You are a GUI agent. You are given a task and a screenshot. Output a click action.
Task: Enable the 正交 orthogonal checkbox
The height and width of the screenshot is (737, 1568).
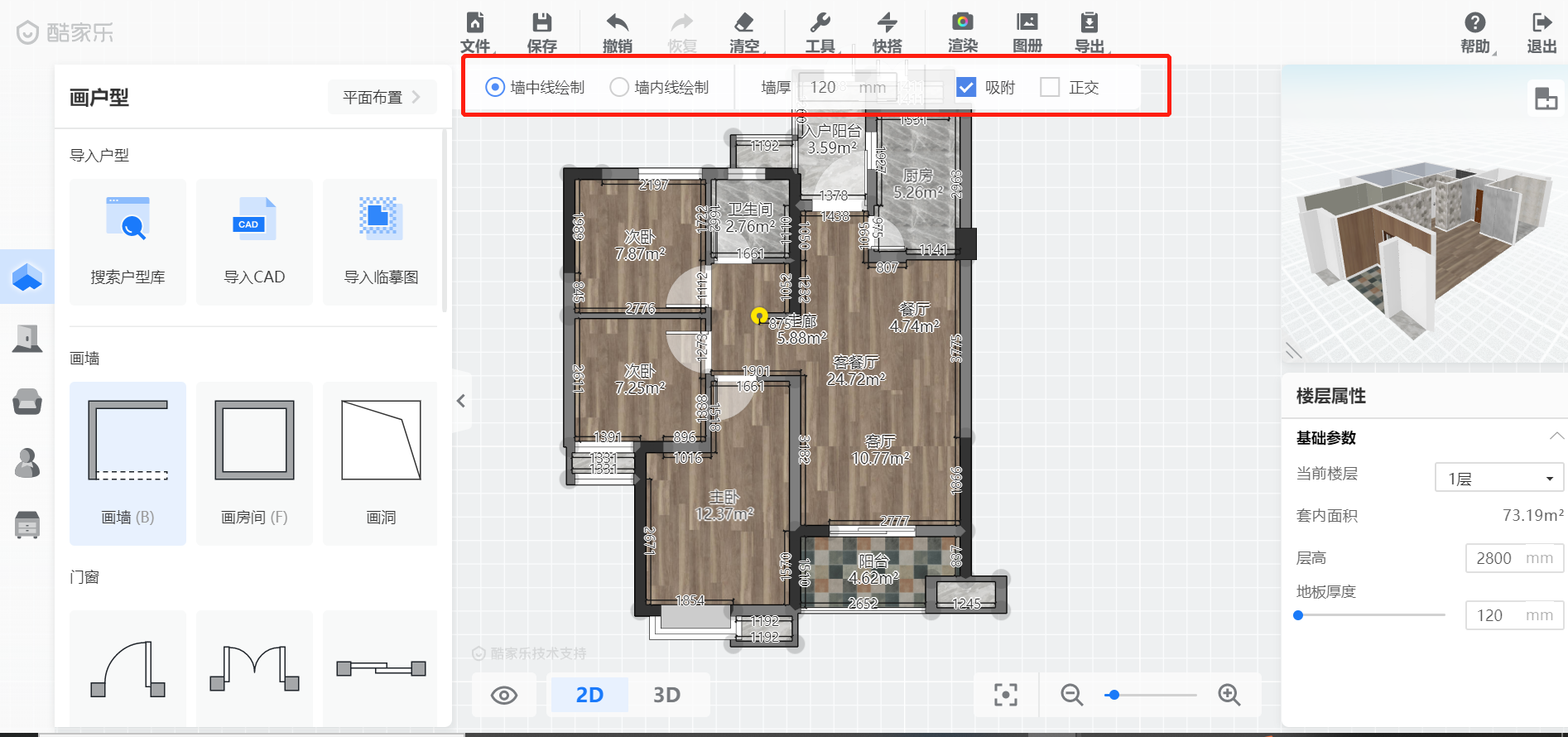tap(1050, 87)
